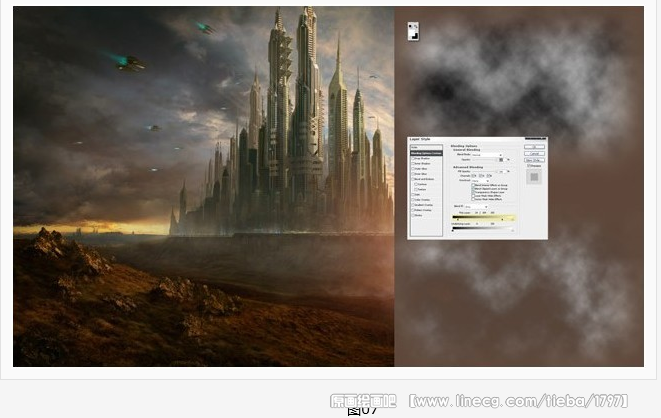Click the Underlying Layer blend slider bar

483,228
